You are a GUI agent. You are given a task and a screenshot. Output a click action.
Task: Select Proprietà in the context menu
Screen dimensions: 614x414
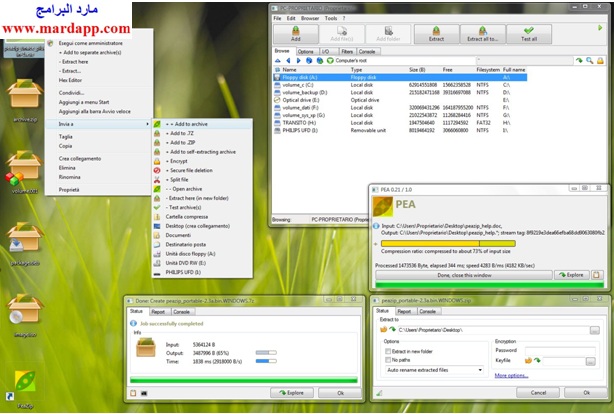[x=98, y=190]
